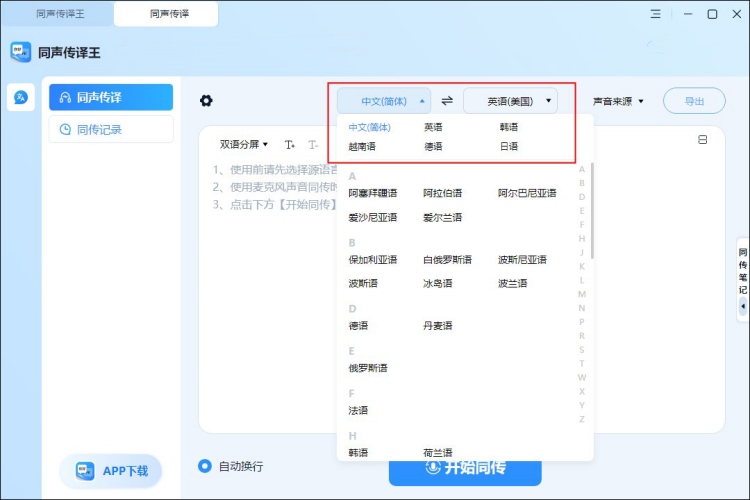Jump to letter D in alphabet index
Screen dimensions: 750x500
pyautogui.click(x=582, y=197)
